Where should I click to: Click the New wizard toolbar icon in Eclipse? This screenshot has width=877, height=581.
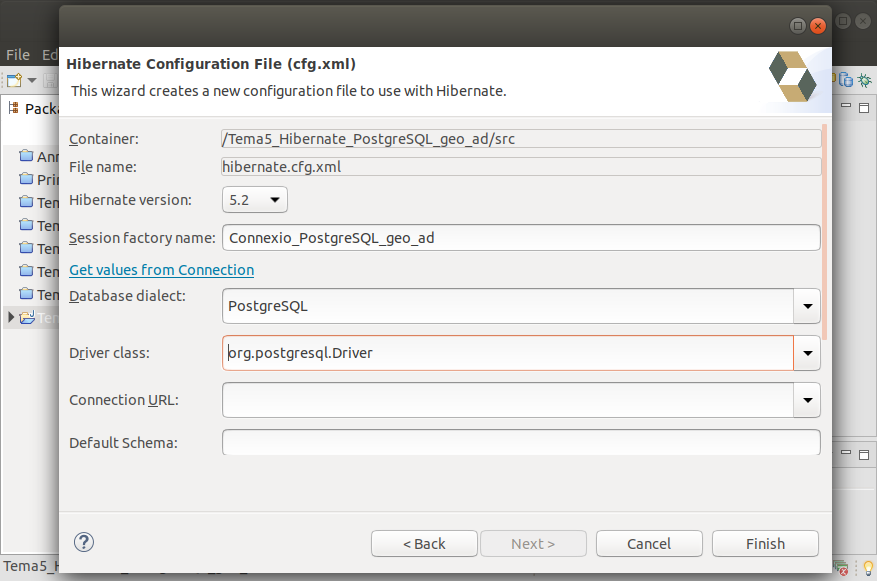point(15,81)
